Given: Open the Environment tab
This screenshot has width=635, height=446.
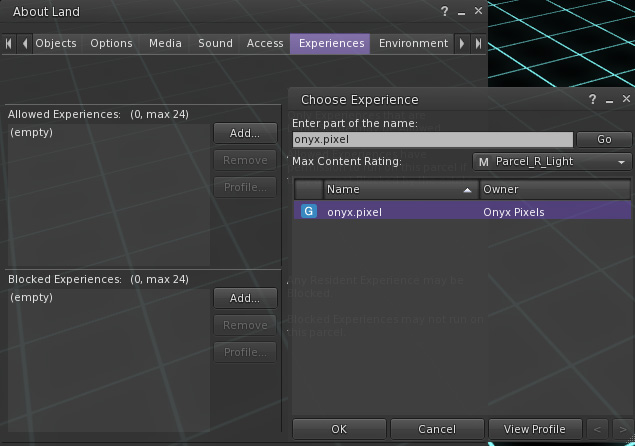Looking at the screenshot, I should tap(413, 43).
